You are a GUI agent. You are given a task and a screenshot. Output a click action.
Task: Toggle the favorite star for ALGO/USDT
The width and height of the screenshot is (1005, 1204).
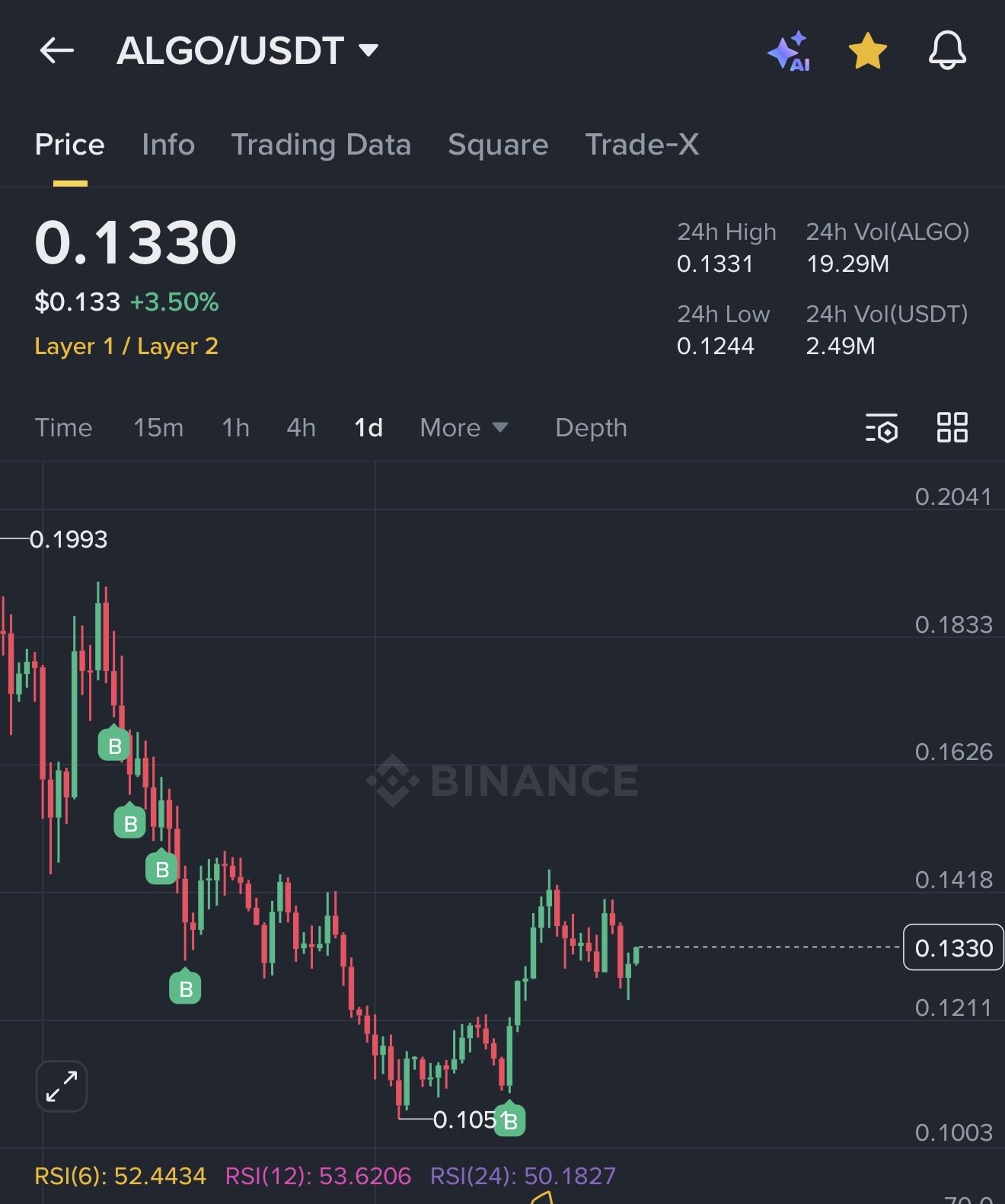[x=867, y=51]
